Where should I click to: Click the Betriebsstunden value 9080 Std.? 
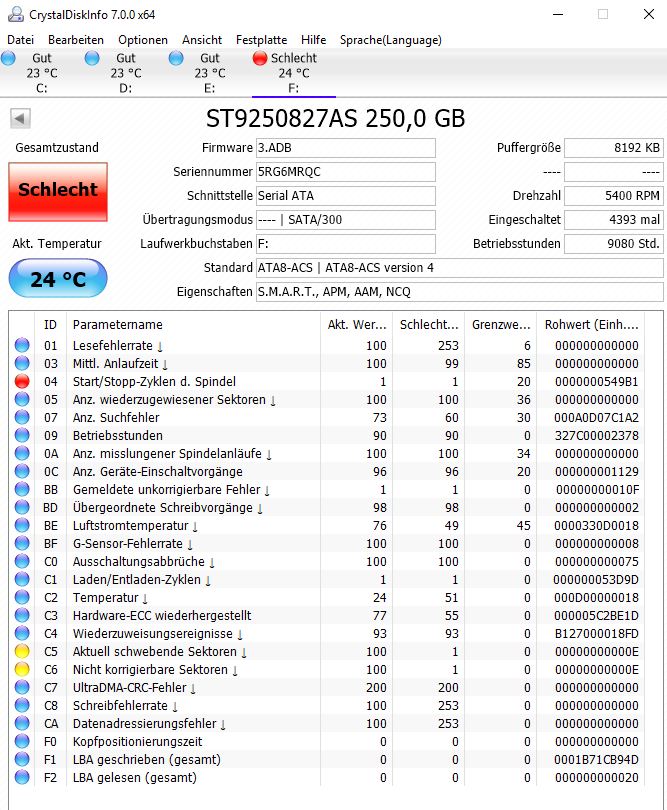(614, 243)
